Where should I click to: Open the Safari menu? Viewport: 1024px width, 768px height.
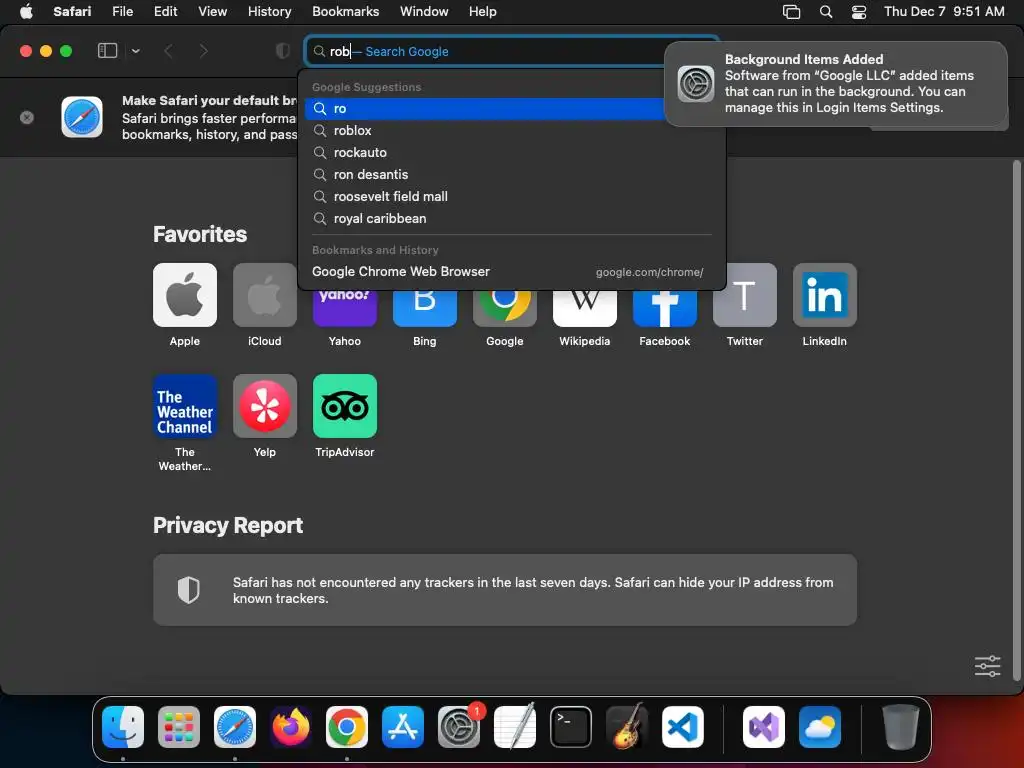pos(72,11)
